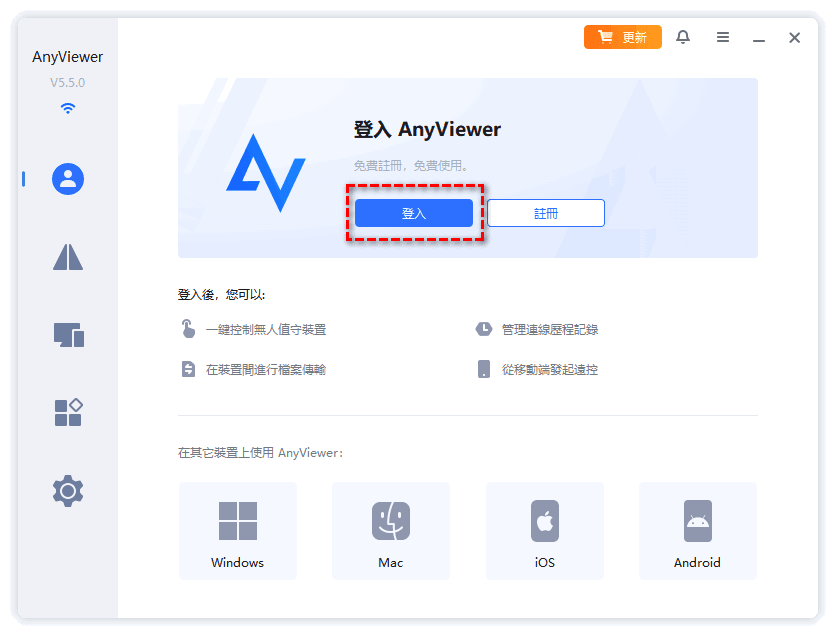Click the text 在裝置間進行檔案傳輸
The width and height of the screenshot is (836, 636).
click(266, 369)
